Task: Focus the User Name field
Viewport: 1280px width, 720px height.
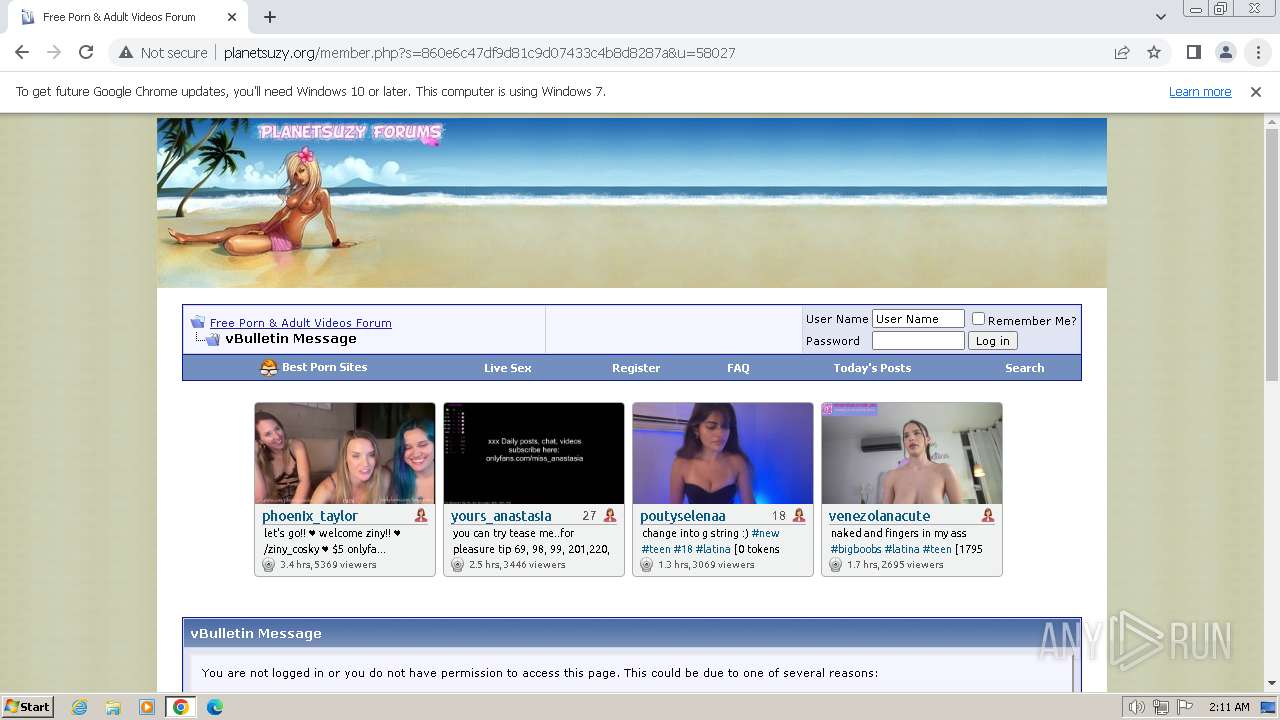Action: tap(918, 319)
